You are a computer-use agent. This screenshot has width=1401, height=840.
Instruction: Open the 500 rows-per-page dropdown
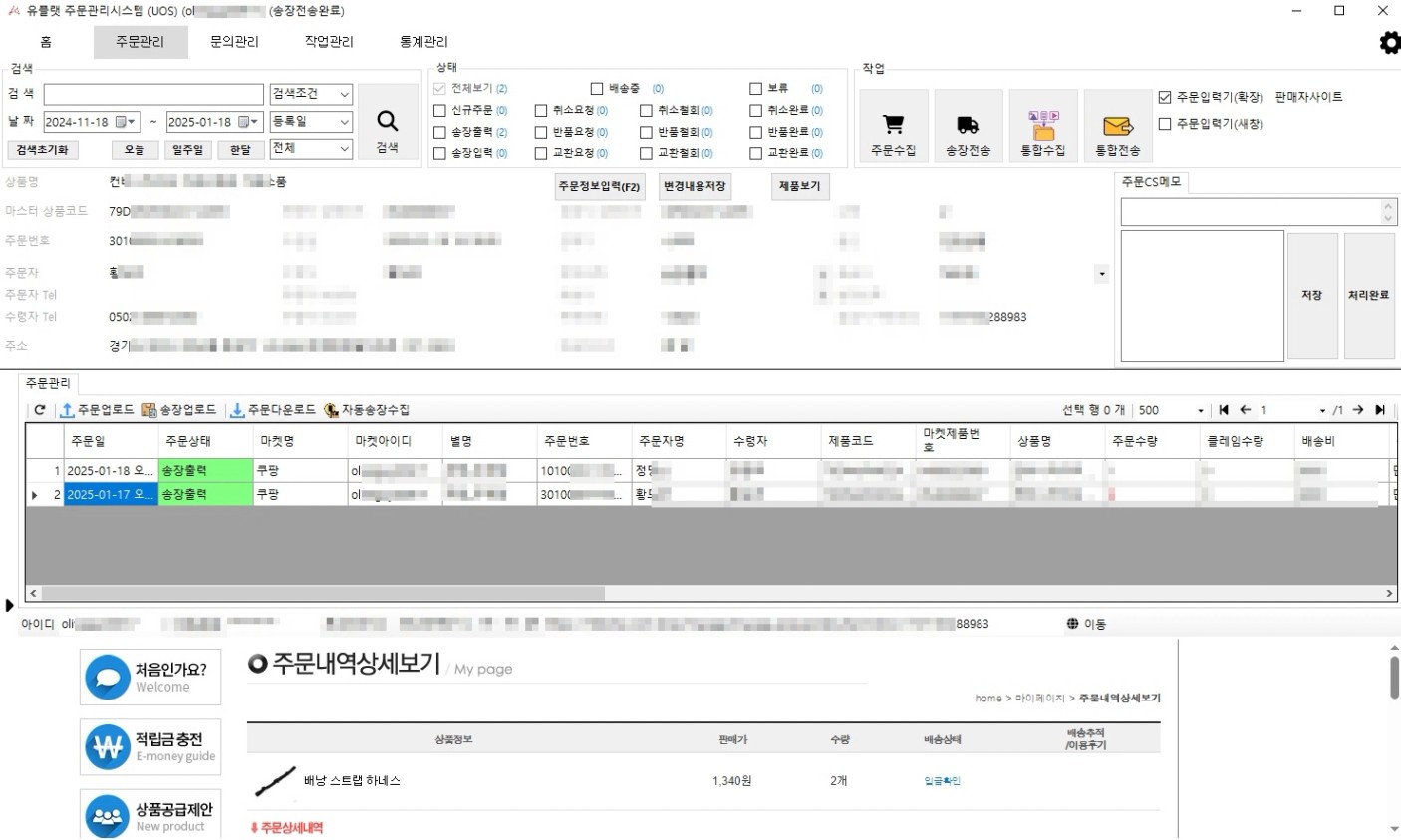point(1200,410)
